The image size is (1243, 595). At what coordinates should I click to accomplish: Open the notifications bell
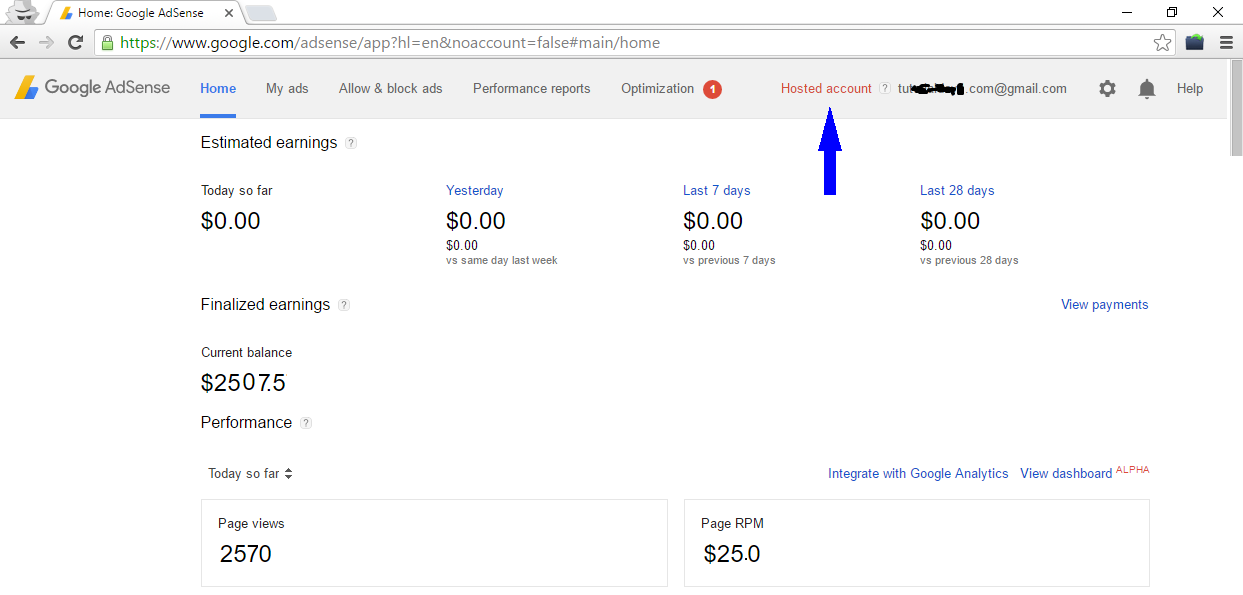point(1147,89)
